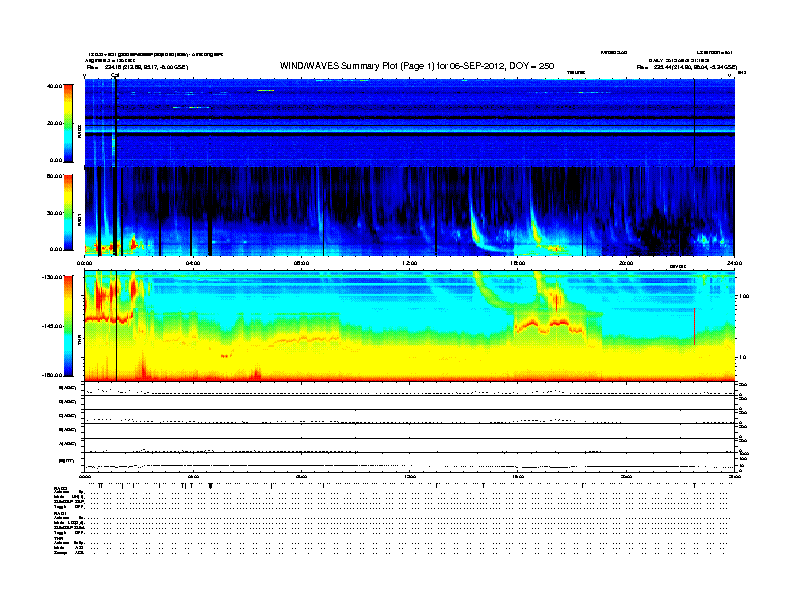Click the -145.00 label on TNR scale
The height and width of the screenshot is (612, 792).
(53, 326)
